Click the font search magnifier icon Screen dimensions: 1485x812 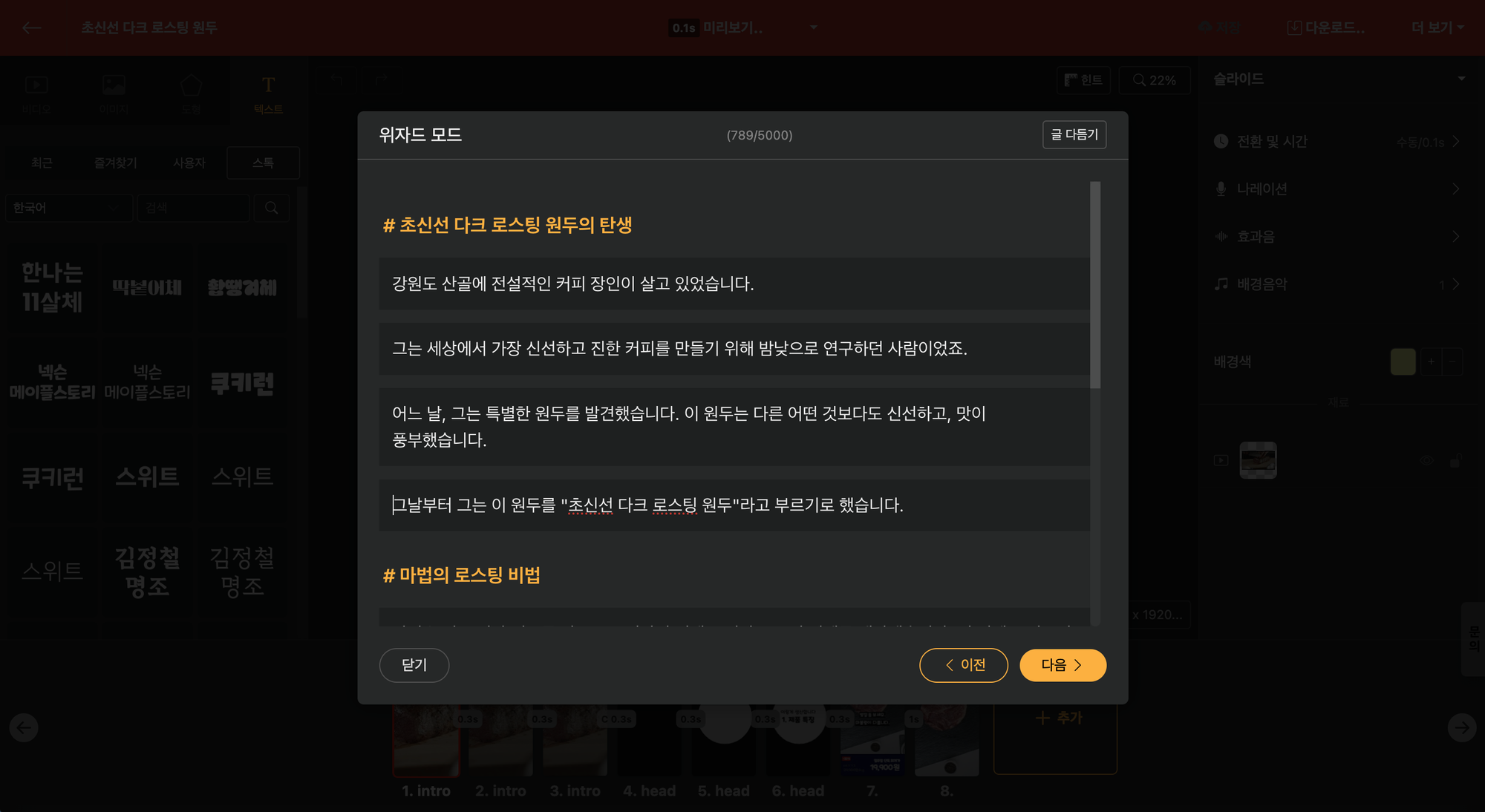pos(272,208)
